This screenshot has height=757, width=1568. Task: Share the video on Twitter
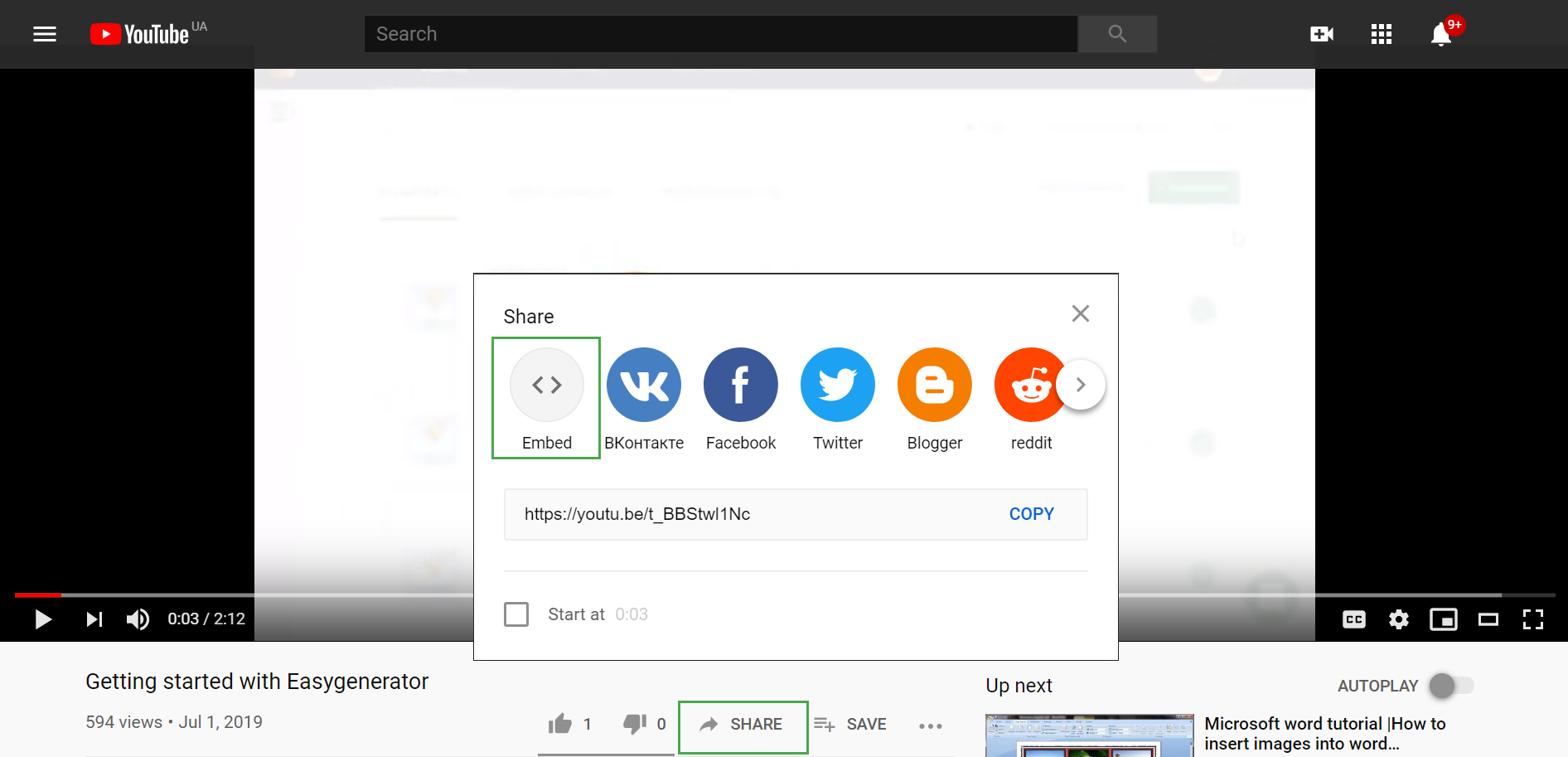pyautogui.click(x=837, y=386)
